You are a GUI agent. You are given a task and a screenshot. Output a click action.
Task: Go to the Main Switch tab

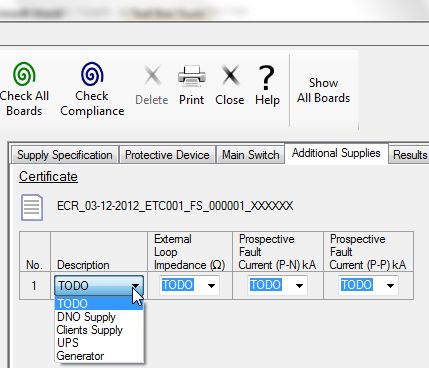pyautogui.click(x=251, y=155)
